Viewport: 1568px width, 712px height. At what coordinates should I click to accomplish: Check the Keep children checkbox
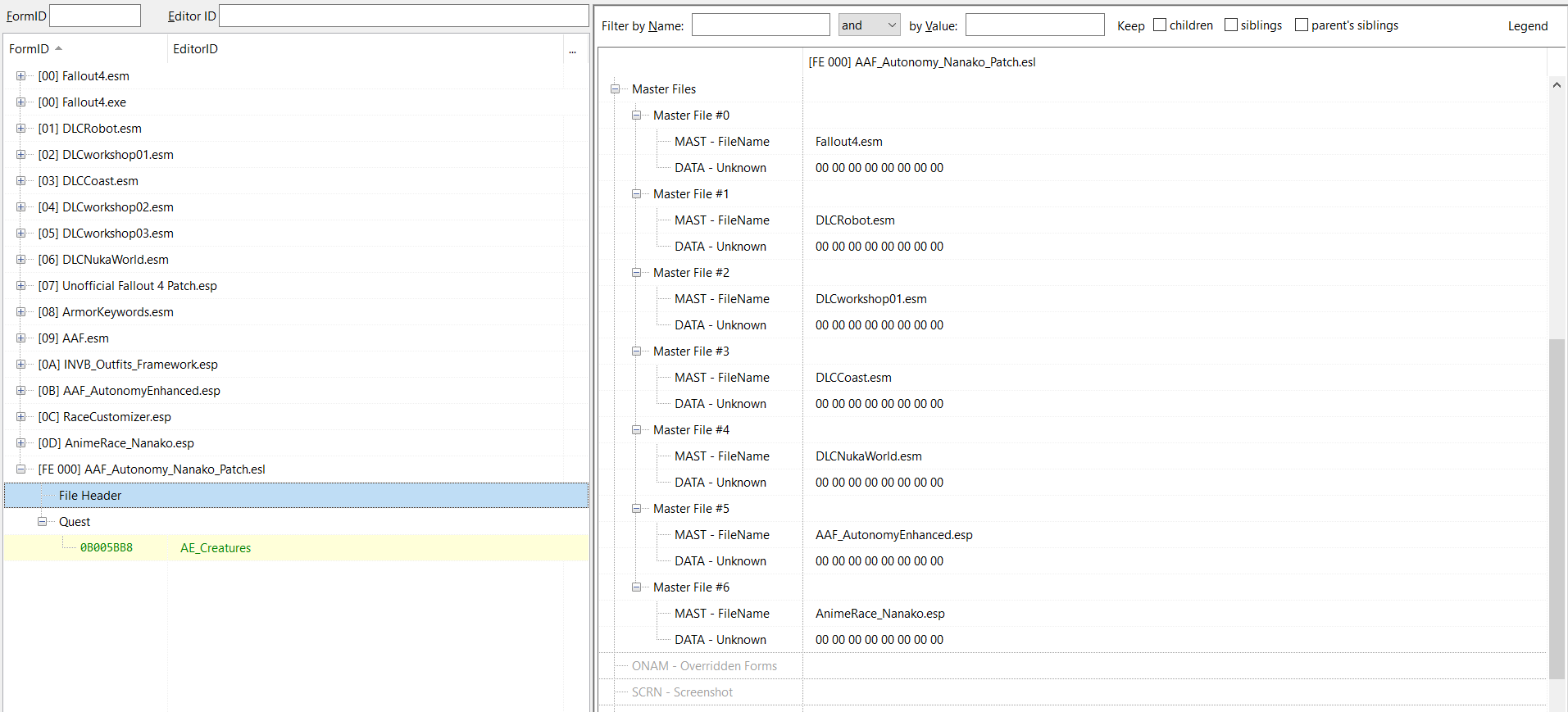pyautogui.click(x=1160, y=25)
